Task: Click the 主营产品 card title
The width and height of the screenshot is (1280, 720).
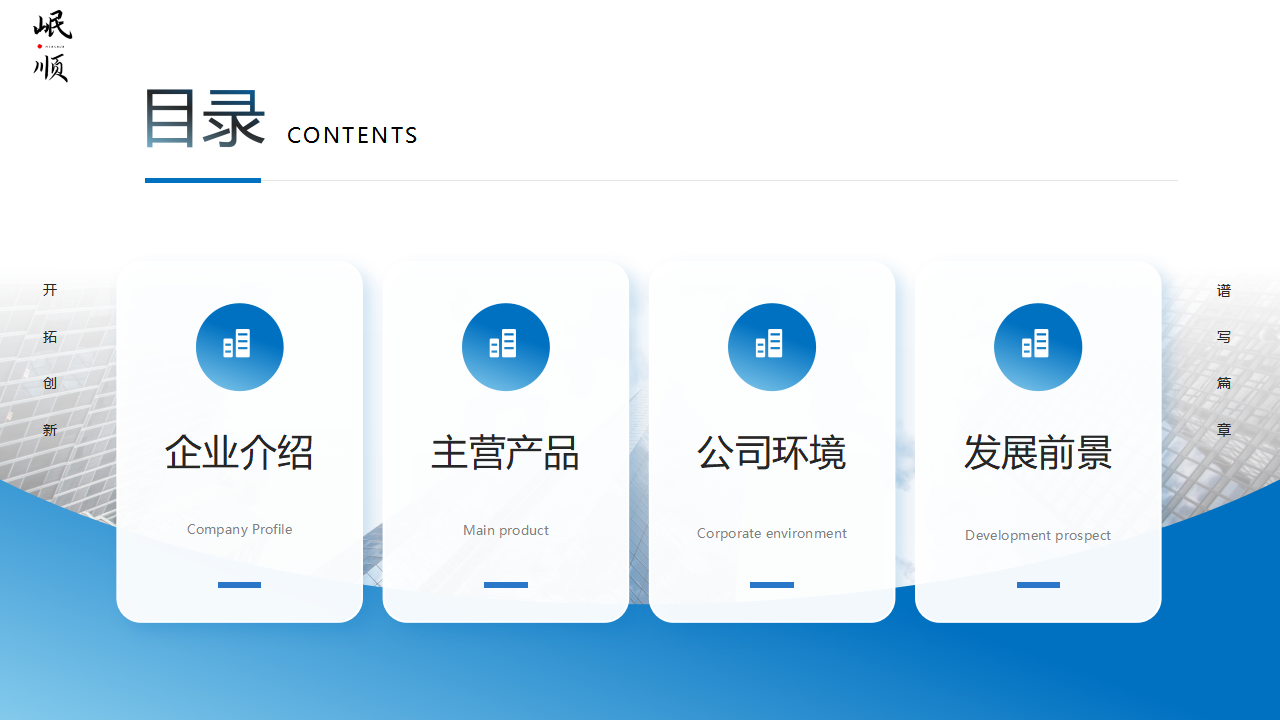Action: [505, 451]
